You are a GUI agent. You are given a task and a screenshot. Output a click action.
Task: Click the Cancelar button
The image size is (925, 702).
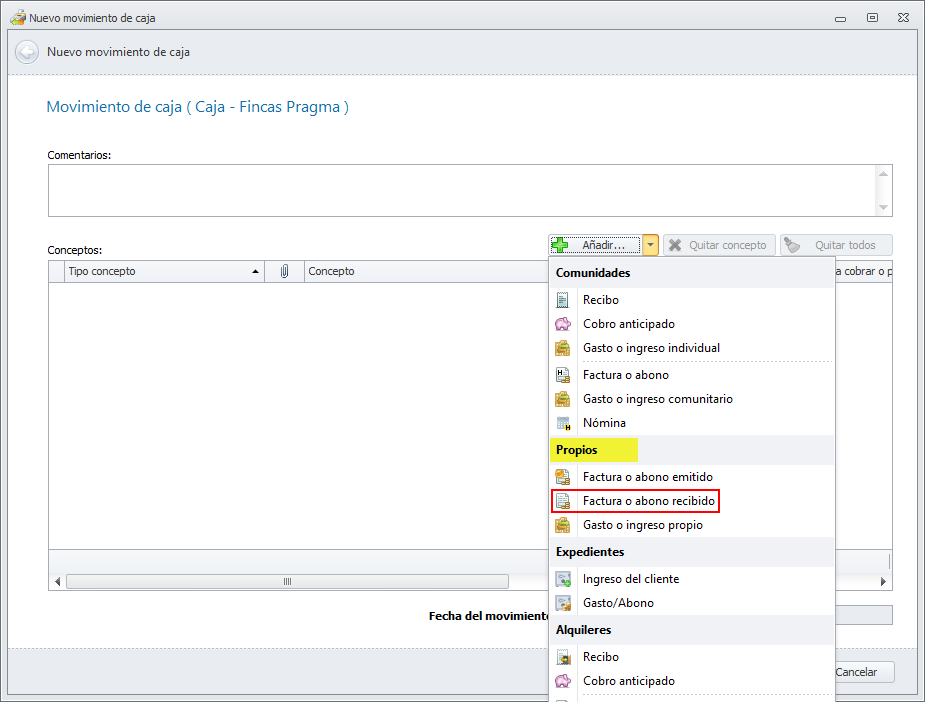tap(864, 672)
